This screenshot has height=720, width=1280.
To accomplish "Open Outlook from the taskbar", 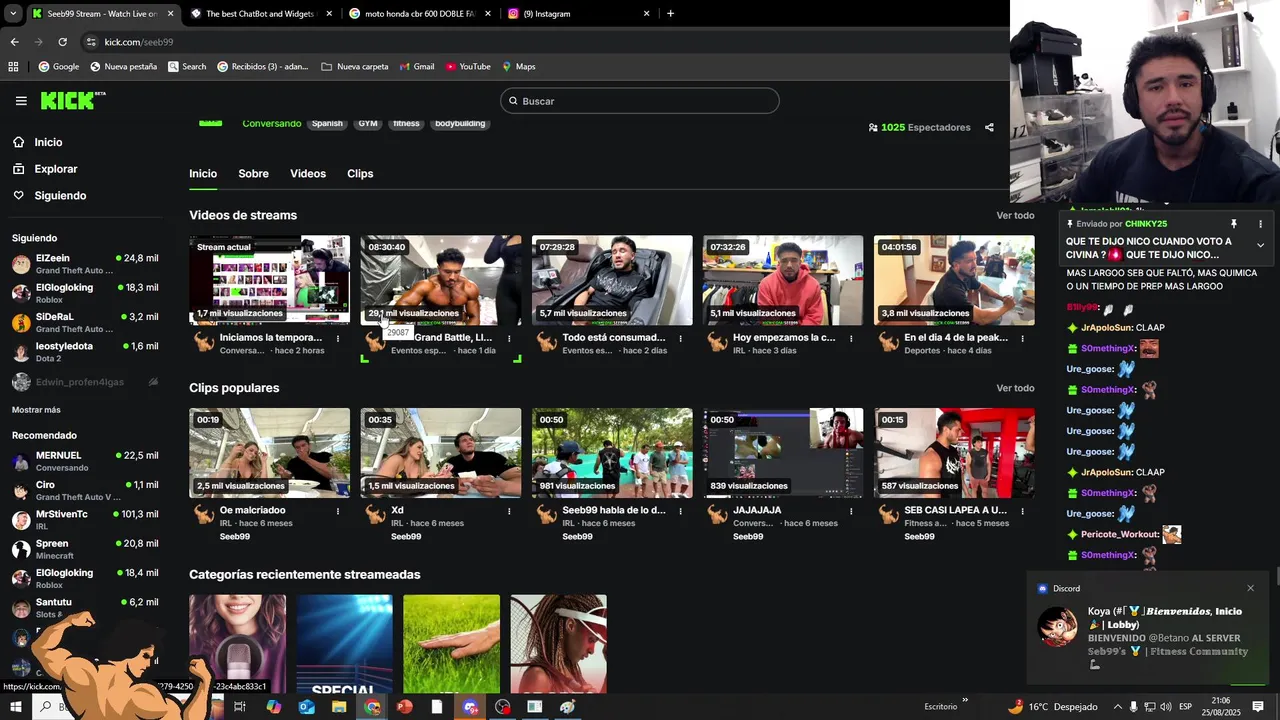I will (x=306, y=706).
